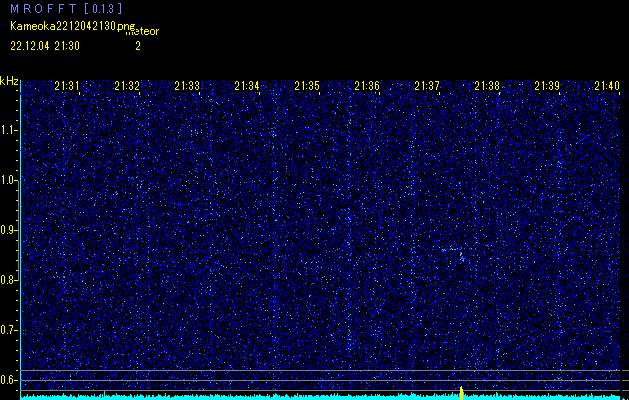This screenshot has height=400, width=629.
Task: Click the 0.7 kHz frequency tick label
Action: (9, 330)
